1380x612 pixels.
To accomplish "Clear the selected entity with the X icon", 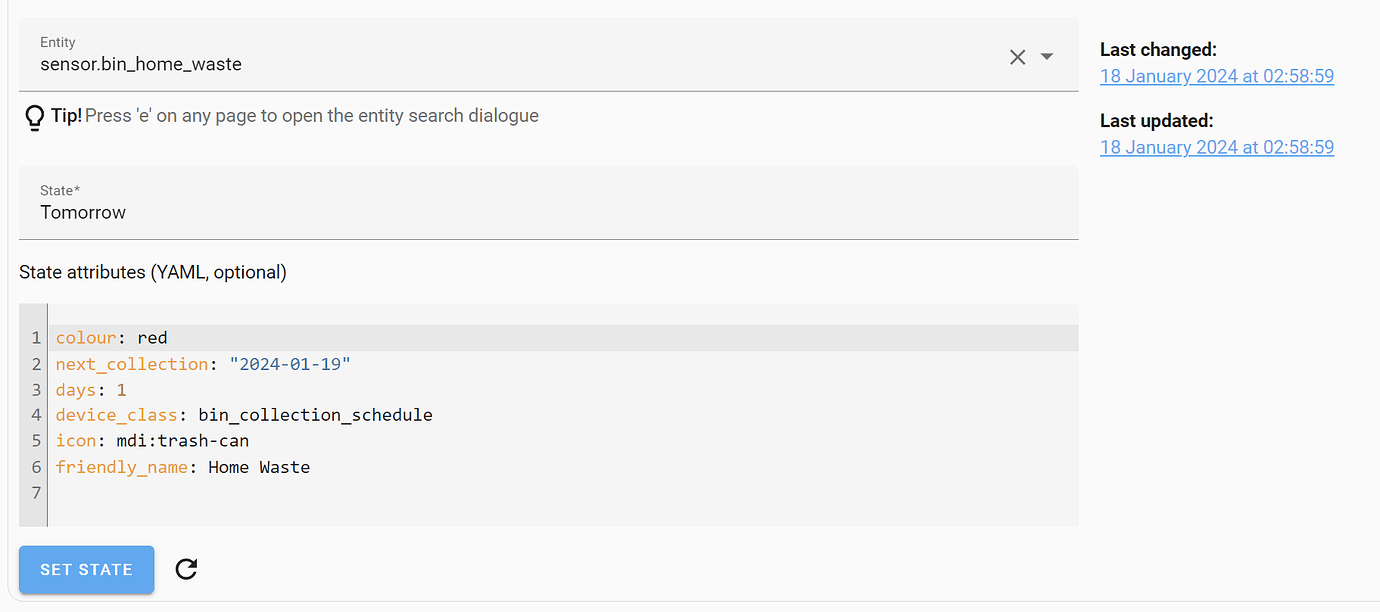I will click(1017, 57).
